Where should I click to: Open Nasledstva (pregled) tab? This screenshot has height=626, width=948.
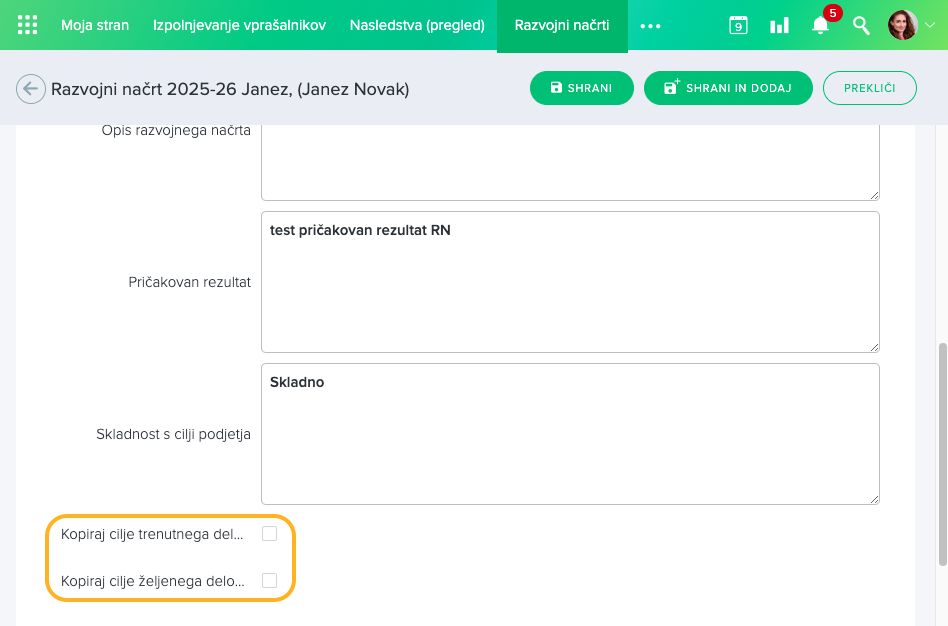coord(417,25)
